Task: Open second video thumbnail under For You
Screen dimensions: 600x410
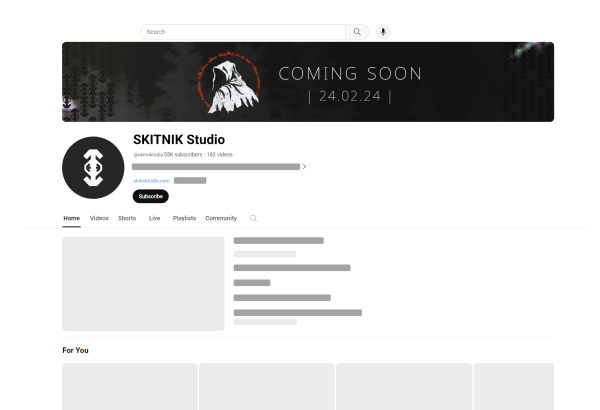Action: (x=266, y=386)
